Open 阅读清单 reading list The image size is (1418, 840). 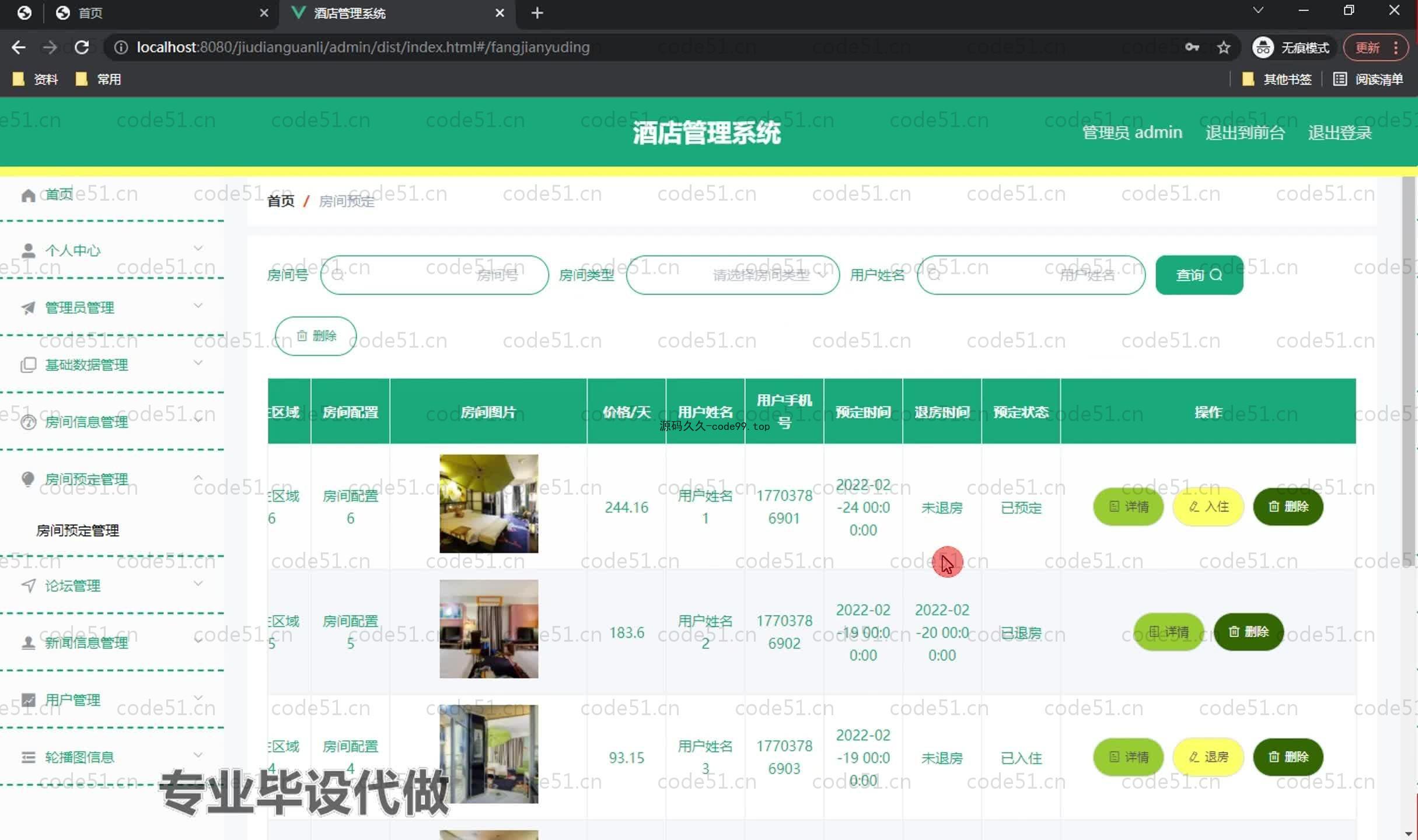point(1368,79)
